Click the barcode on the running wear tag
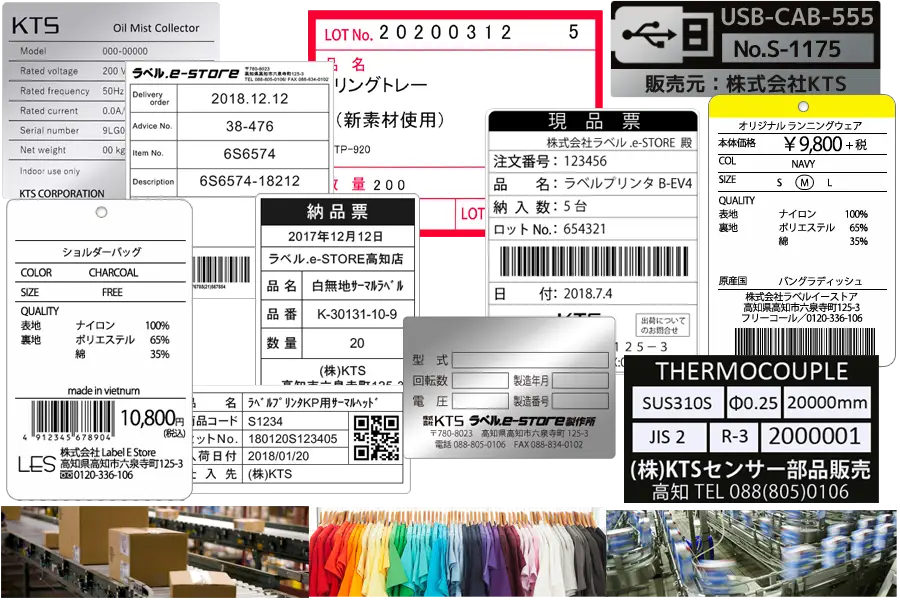The width and height of the screenshot is (900, 609). click(805, 341)
